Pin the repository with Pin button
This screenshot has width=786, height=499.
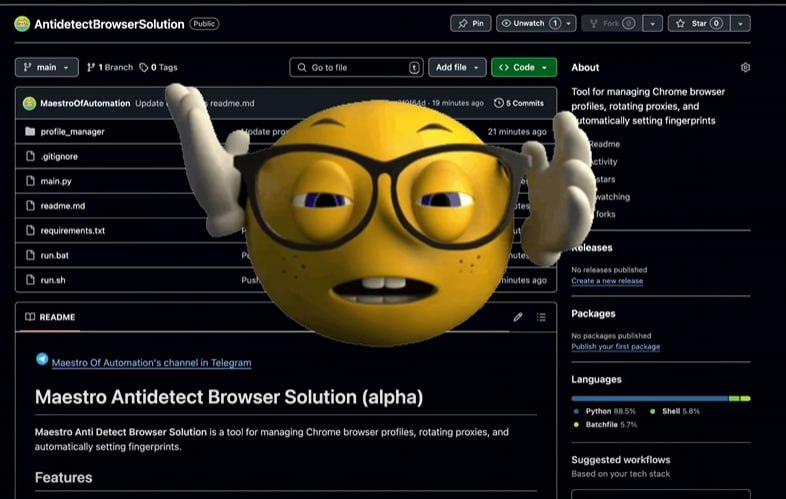click(x=471, y=24)
